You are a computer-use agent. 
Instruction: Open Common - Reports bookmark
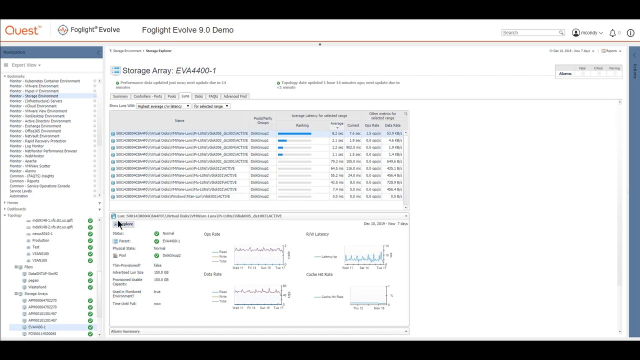coord(24,181)
